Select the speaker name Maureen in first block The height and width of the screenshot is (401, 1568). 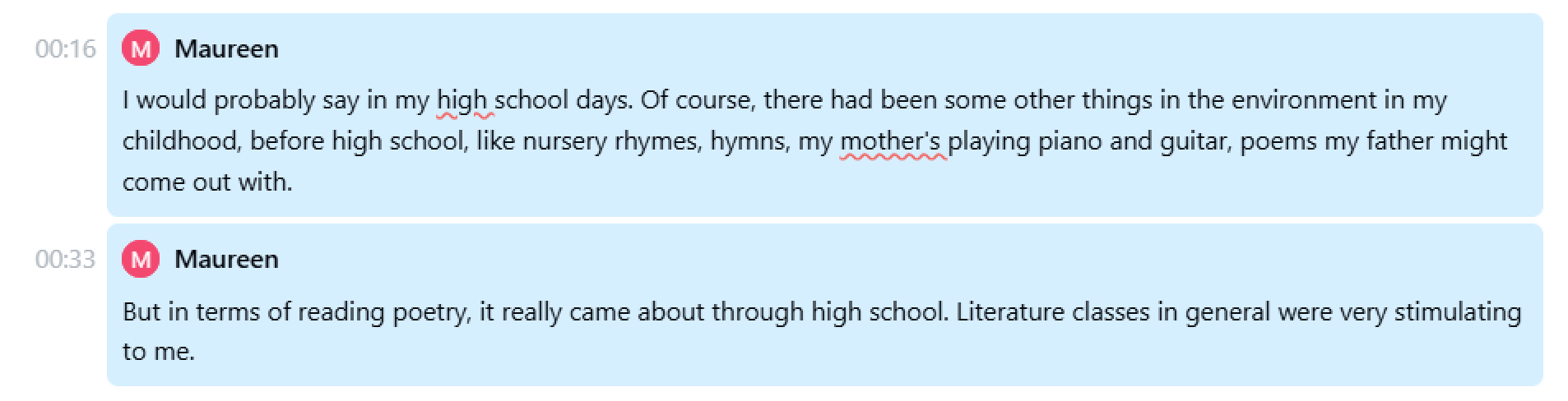point(226,49)
